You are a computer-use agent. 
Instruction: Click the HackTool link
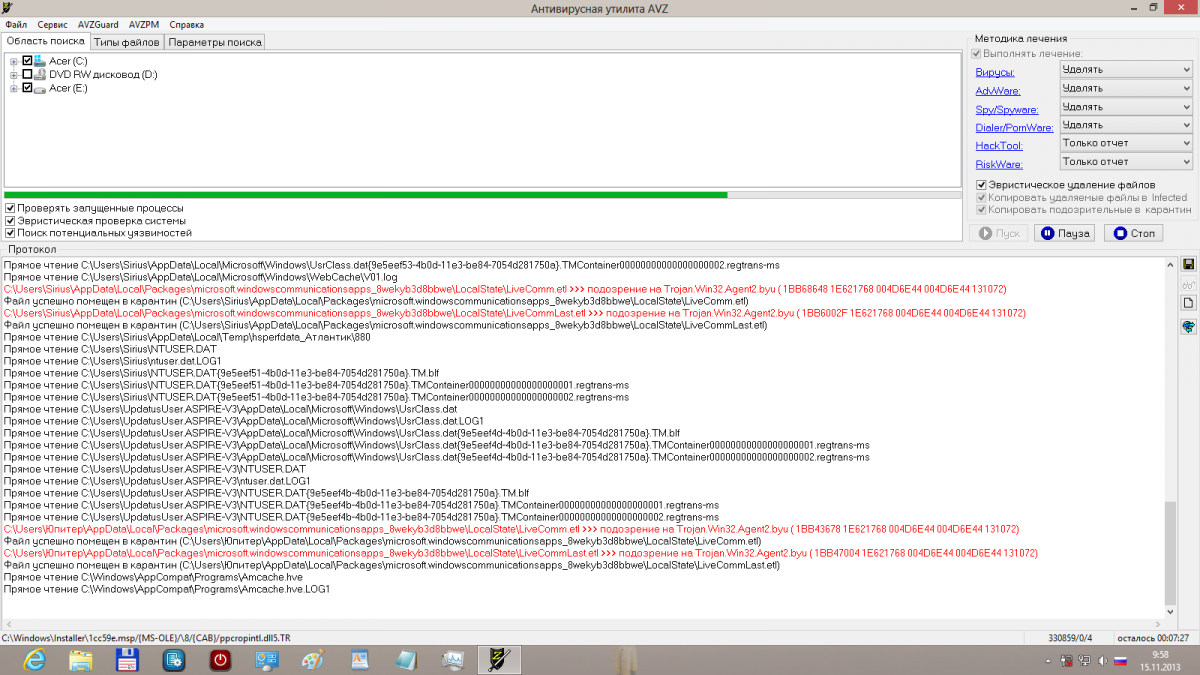click(999, 146)
